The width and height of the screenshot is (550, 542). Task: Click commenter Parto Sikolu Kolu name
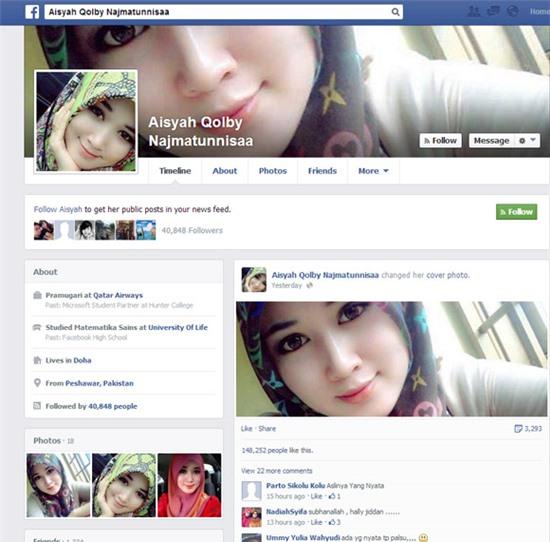(295, 486)
